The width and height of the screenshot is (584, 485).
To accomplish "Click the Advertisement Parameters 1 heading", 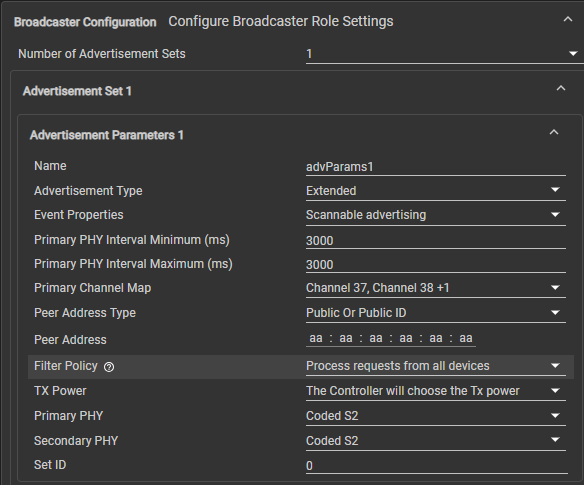I will 107,135.
